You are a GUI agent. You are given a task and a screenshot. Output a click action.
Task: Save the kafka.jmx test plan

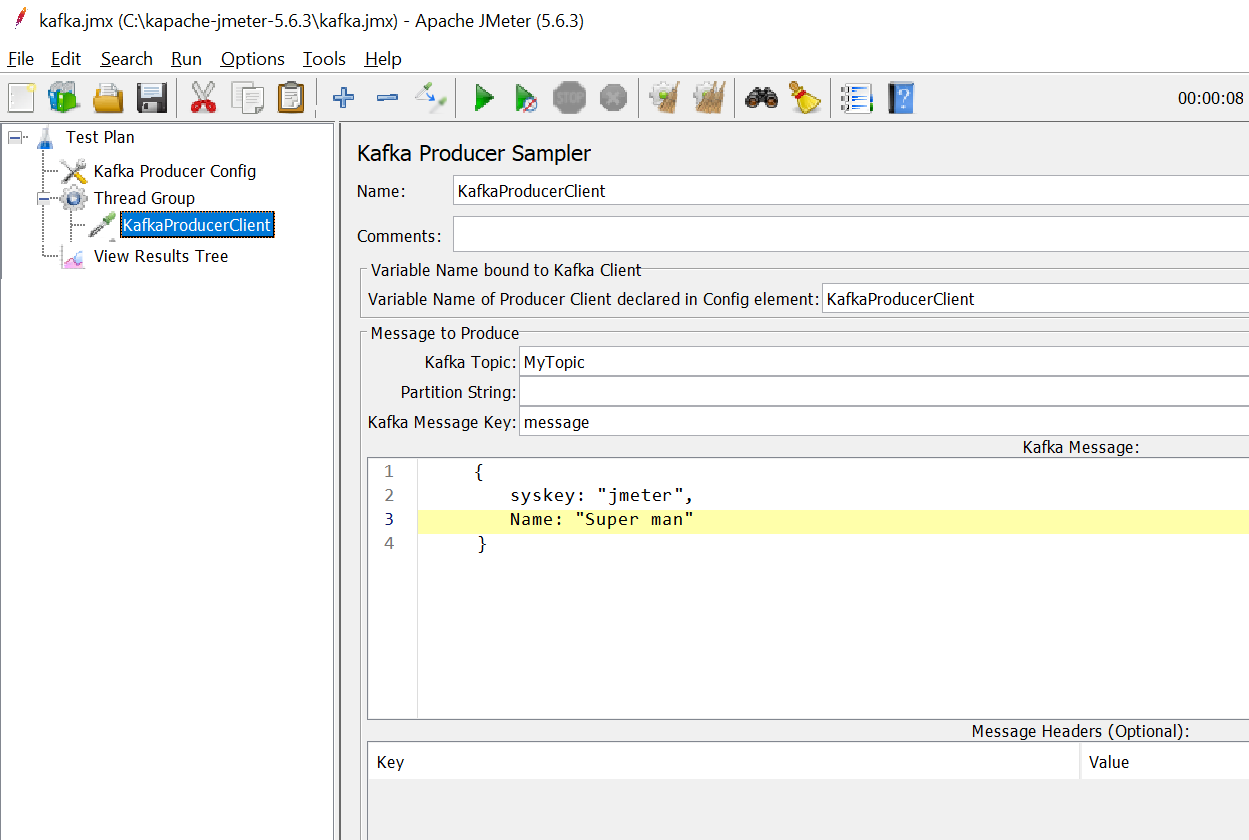(150, 97)
